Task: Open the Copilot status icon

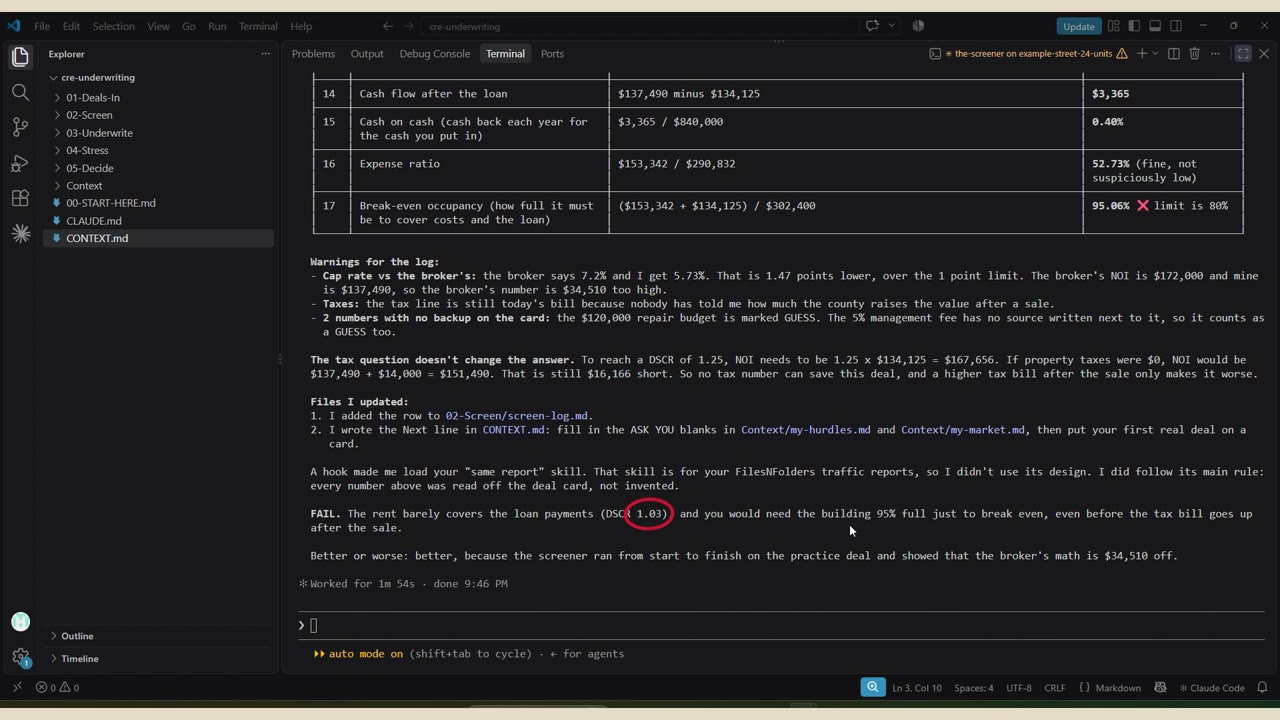Action: click(x=1160, y=688)
